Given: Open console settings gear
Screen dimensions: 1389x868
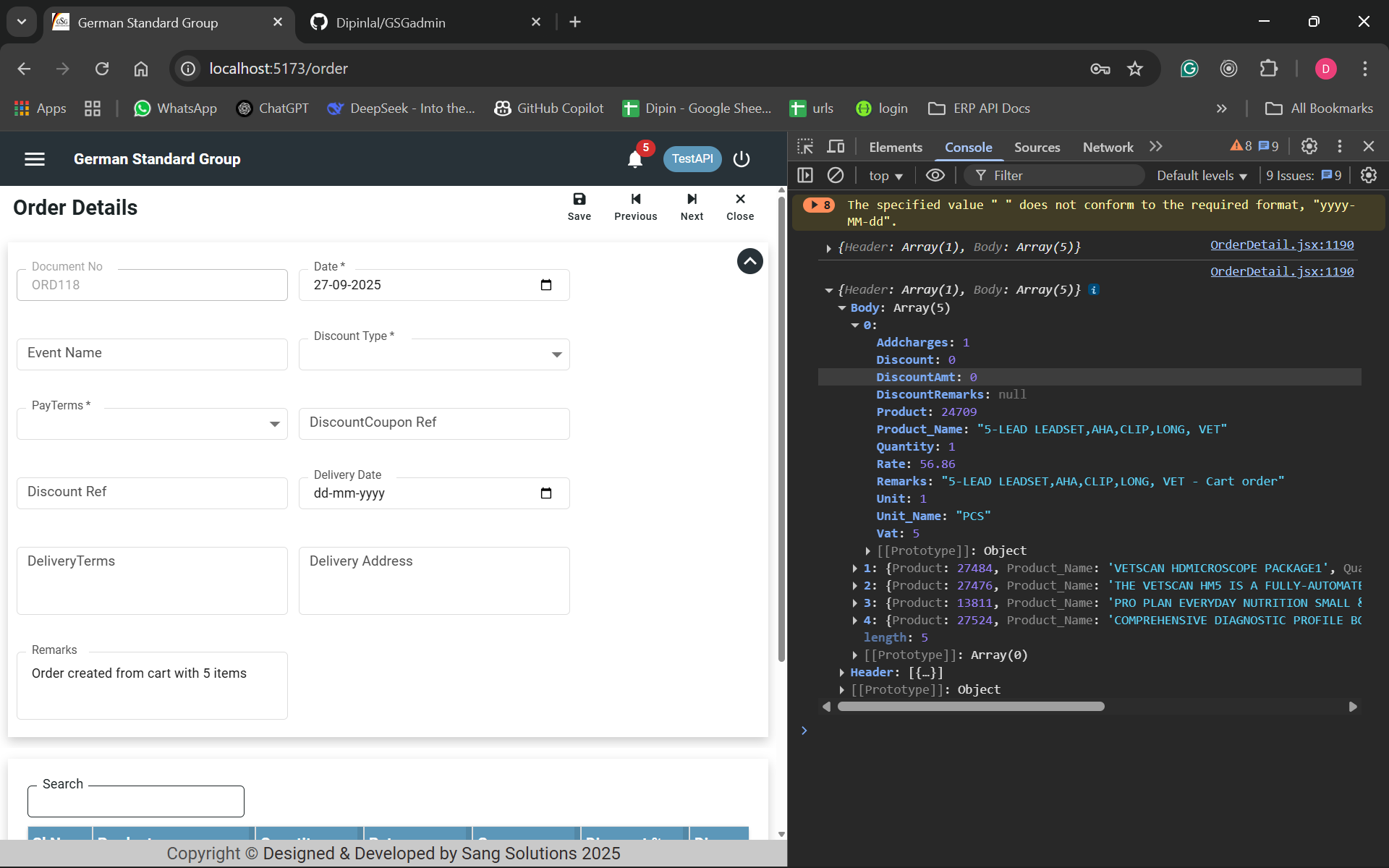Looking at the screenshot, I should click(1368, 176).
